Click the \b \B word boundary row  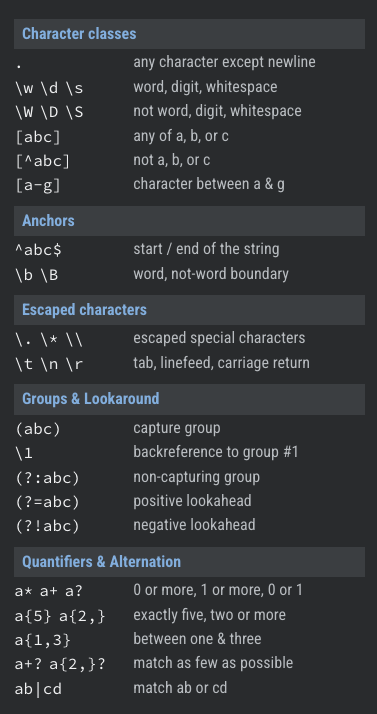click(189, 274)
